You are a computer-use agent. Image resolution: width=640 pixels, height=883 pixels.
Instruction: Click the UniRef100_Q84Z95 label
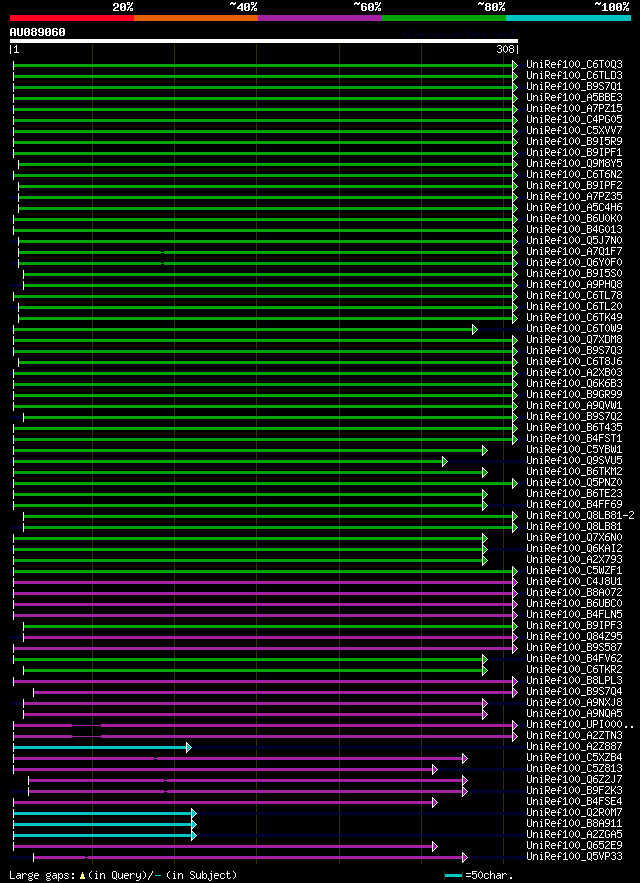coord(575,637)
